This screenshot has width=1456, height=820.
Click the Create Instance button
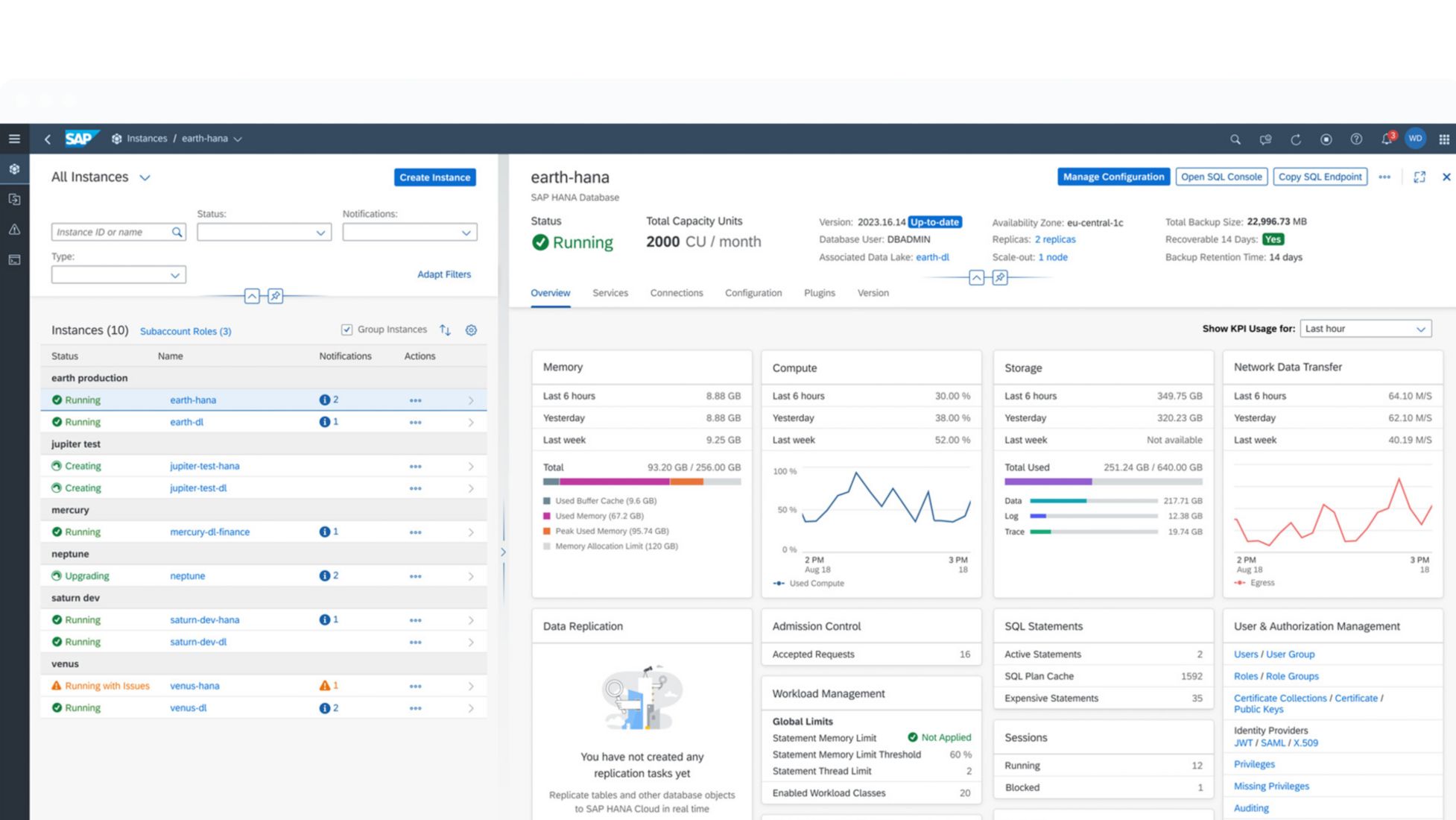point(434,177)
